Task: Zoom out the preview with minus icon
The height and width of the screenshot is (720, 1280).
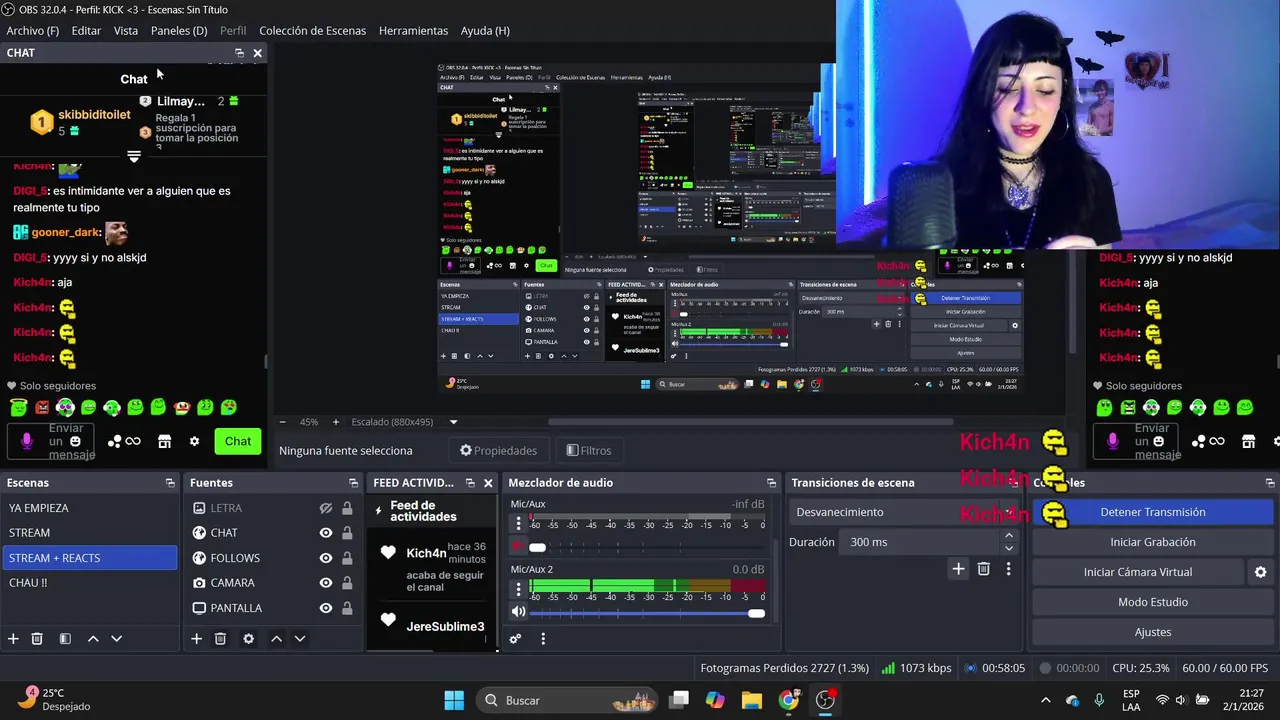Action: pyautogui.click(x=283, y=422)
